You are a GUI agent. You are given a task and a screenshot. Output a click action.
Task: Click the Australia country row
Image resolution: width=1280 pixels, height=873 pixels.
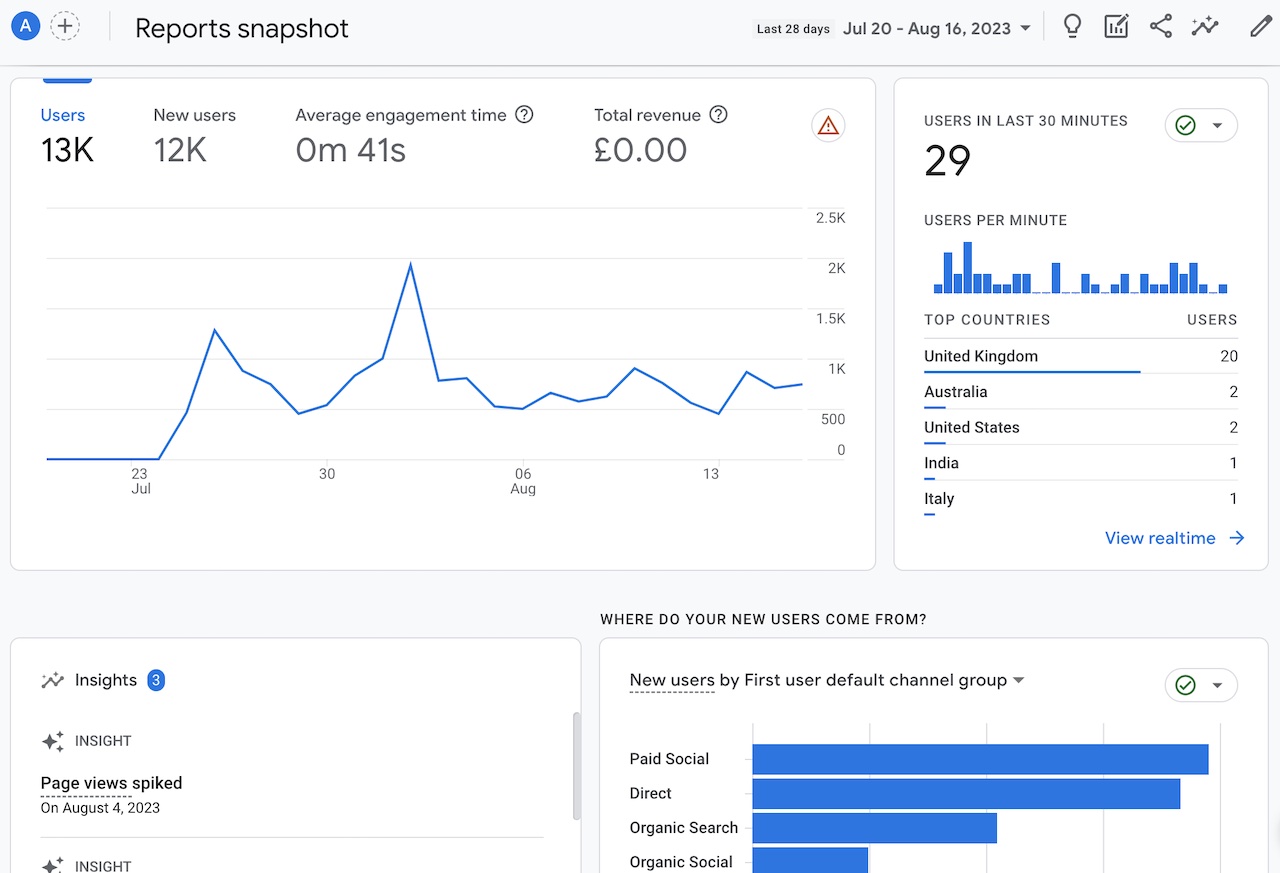click(x=1081, y=392)
